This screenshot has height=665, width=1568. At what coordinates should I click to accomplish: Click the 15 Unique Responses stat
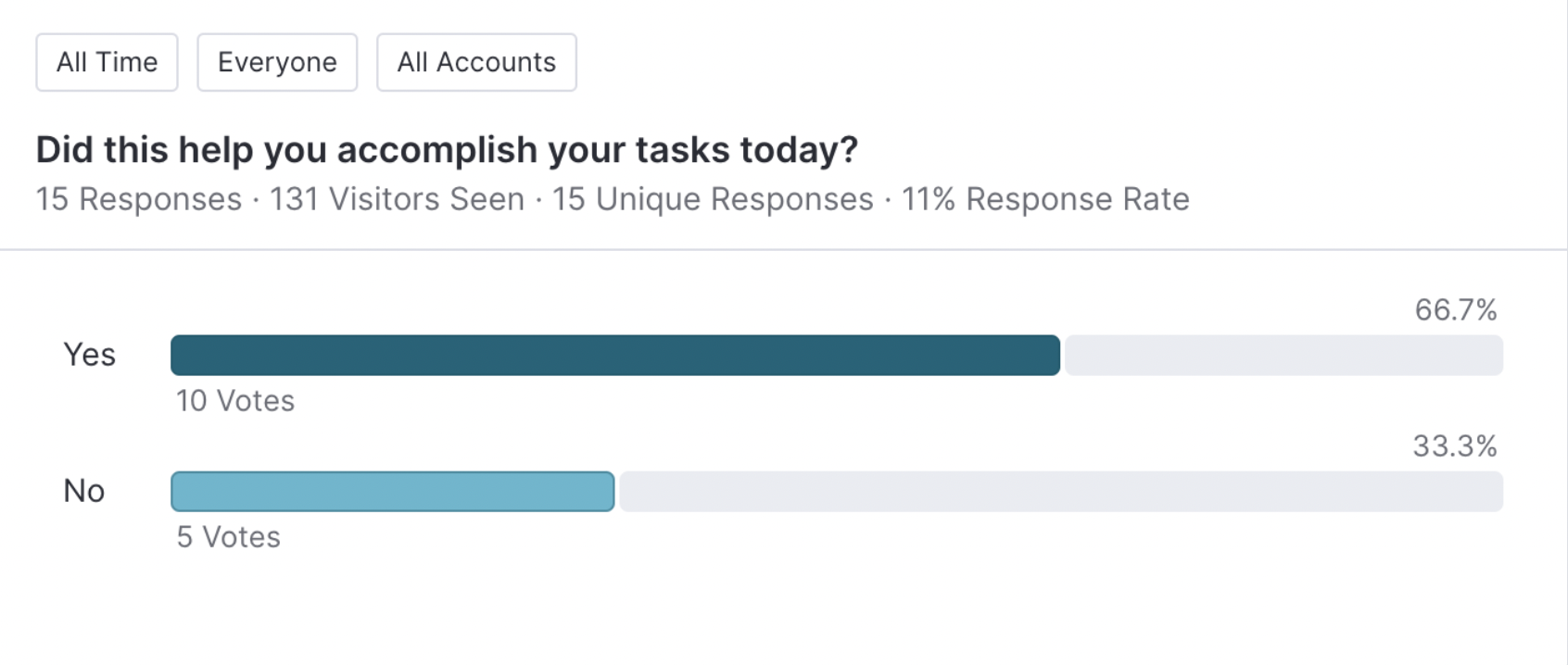pos(713,199)
